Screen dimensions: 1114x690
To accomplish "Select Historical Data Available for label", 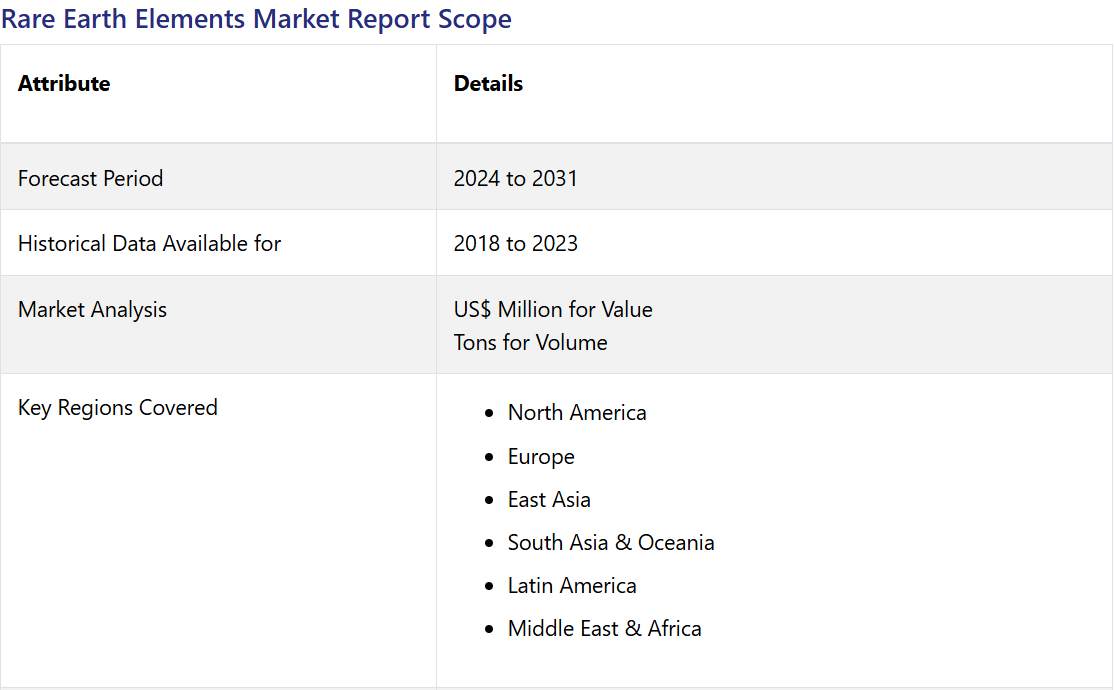I will [149, 244].
